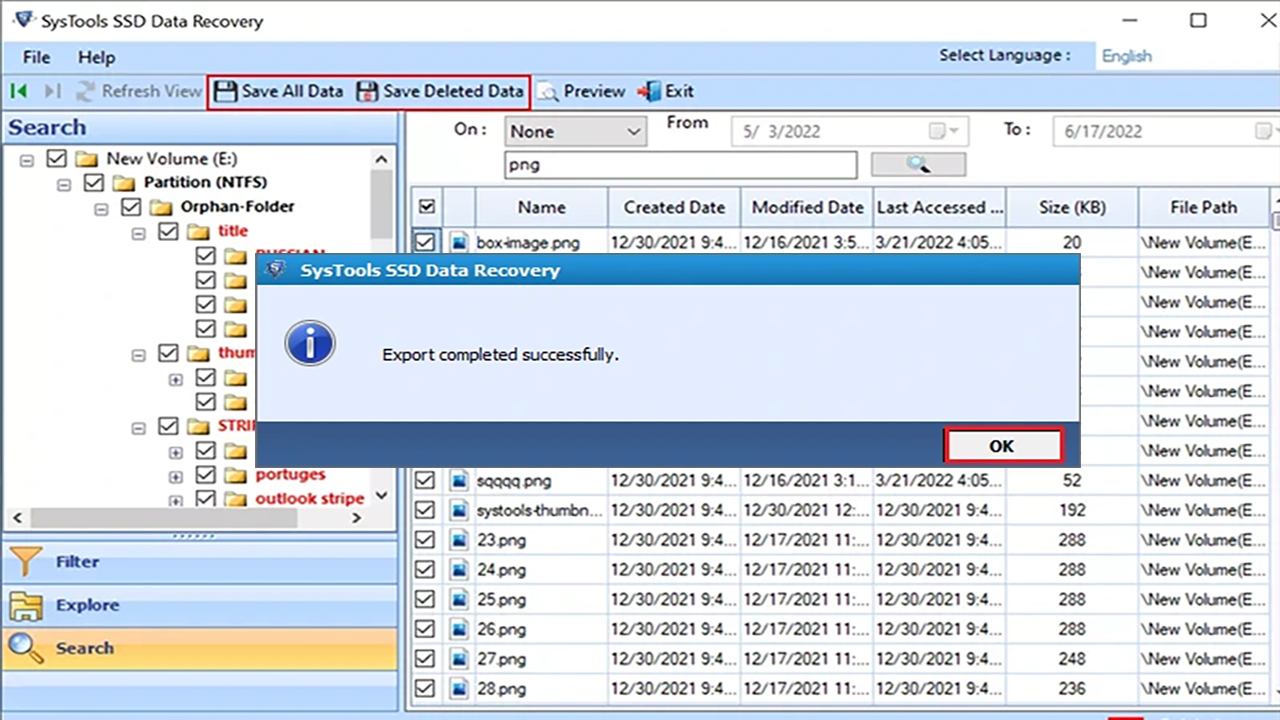Click the image file icon for 28.png

pyautogui.click(x=459, y=688)
